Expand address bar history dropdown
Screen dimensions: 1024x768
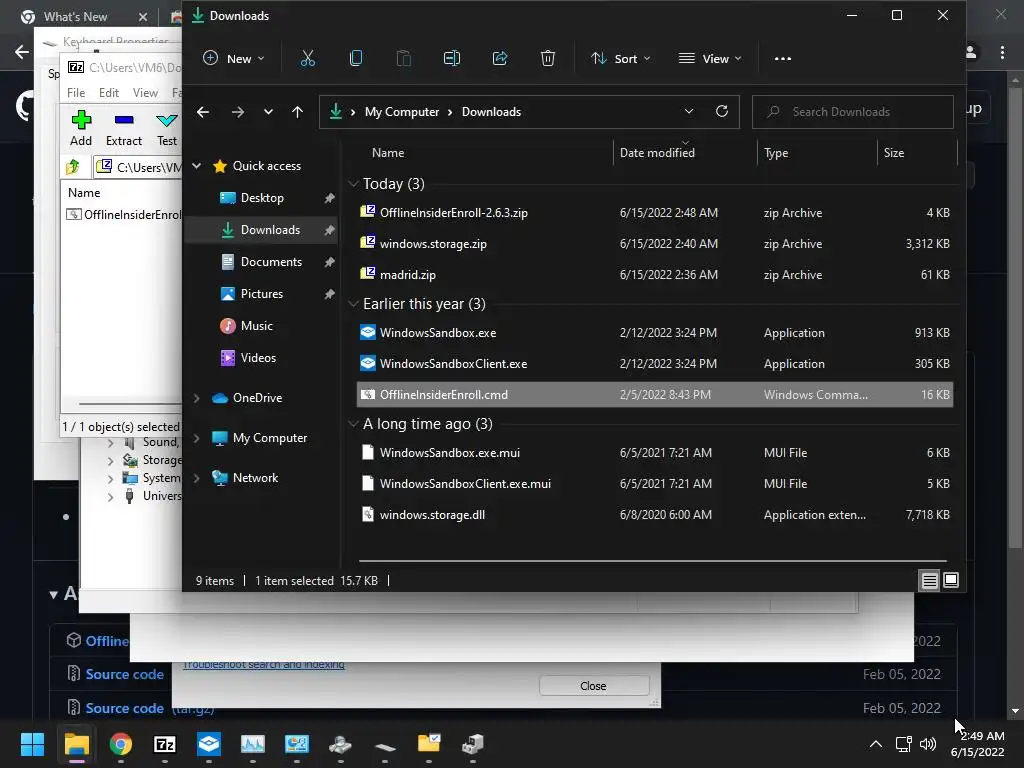pos(688,111)
